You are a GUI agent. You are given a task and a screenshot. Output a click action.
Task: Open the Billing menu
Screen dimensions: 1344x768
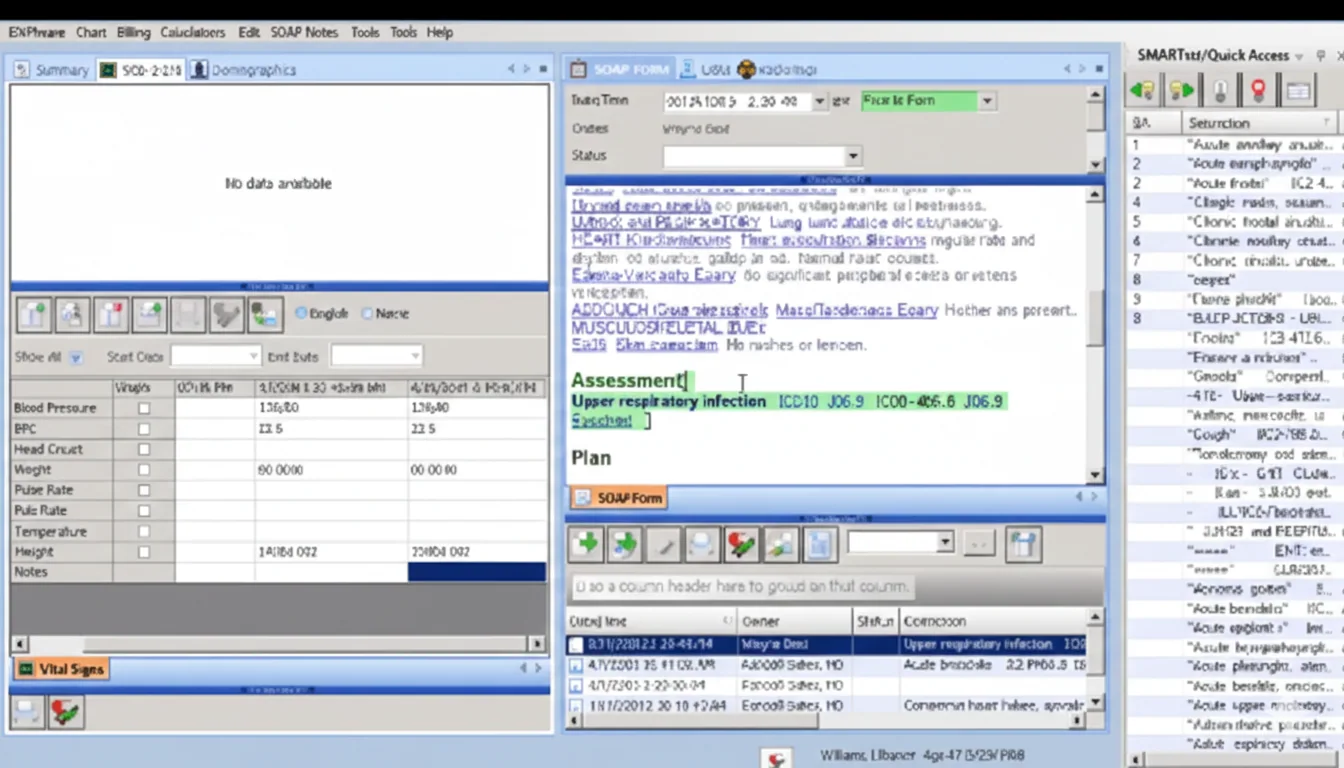click(x=133, y=32)
